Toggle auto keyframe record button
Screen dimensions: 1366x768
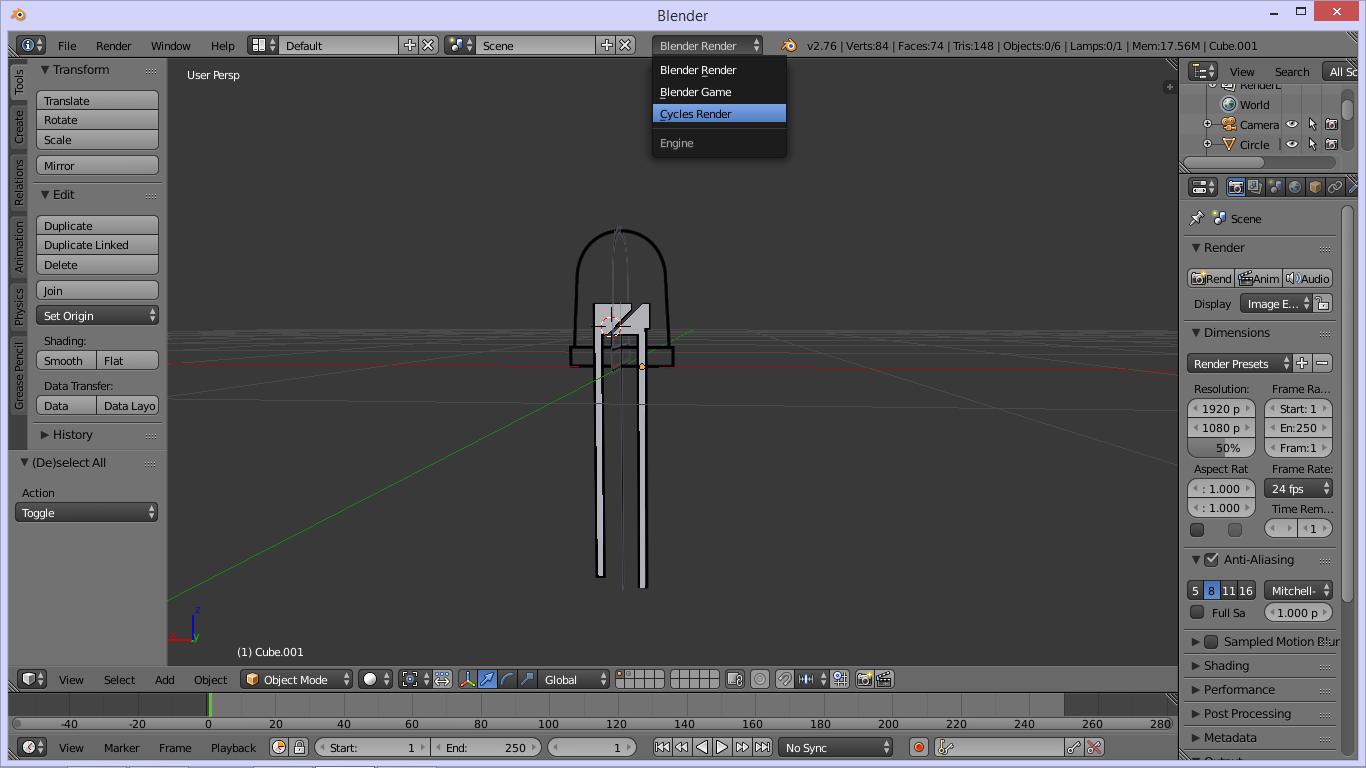(x=919, y=747)
